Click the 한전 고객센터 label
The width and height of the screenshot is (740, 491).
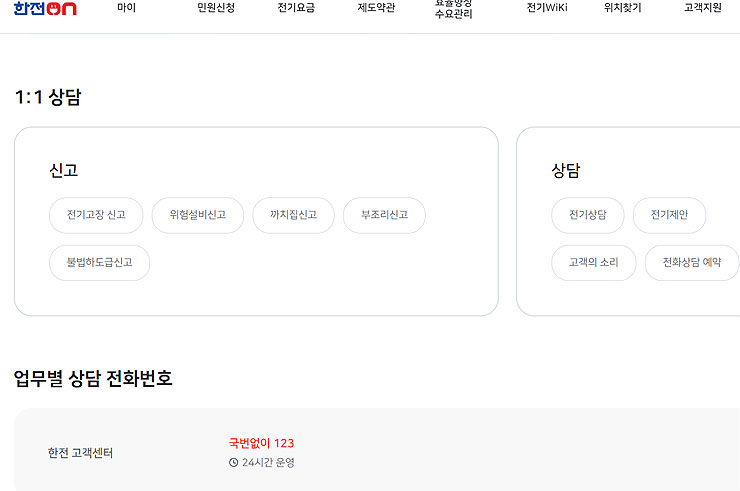pyautogui.click(x=80, y=453)
